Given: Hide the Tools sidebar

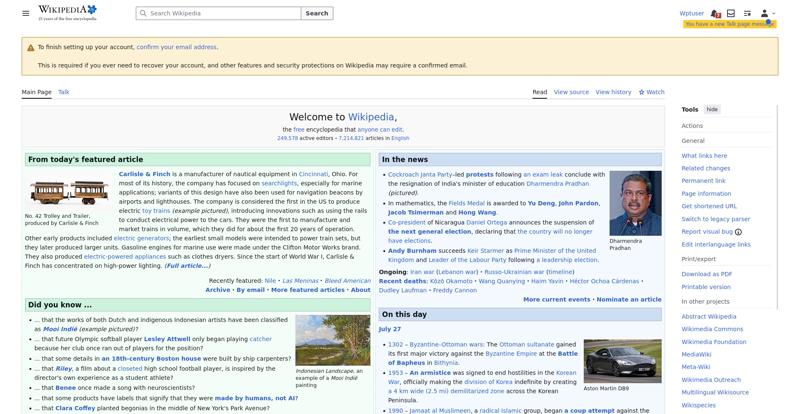Looking at the screenshot, I should point(712,109).
